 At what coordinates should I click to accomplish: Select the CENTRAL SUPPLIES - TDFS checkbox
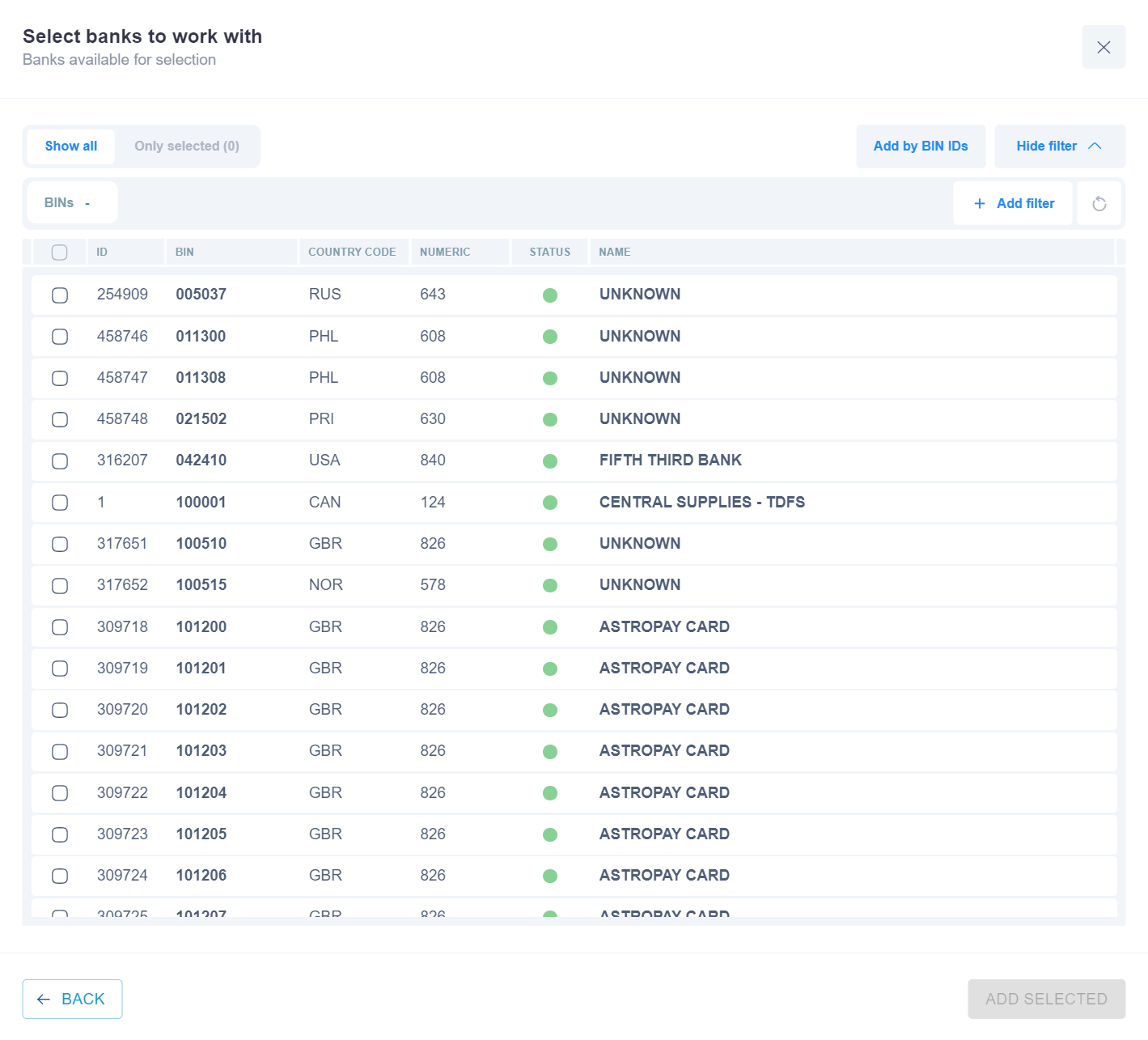(60, 503)
